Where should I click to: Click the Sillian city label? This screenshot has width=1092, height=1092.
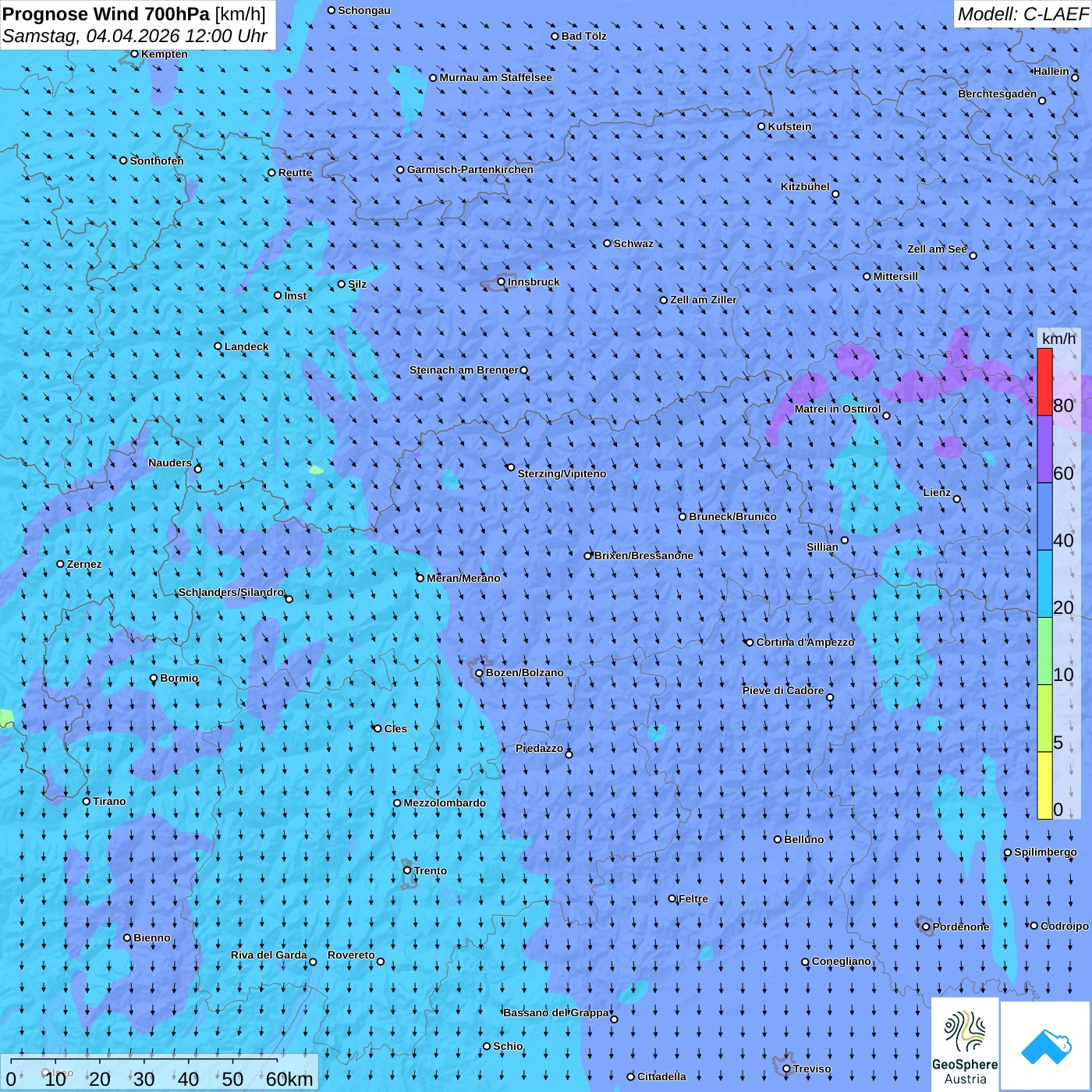pyautogui.click(x=822, y=547)
